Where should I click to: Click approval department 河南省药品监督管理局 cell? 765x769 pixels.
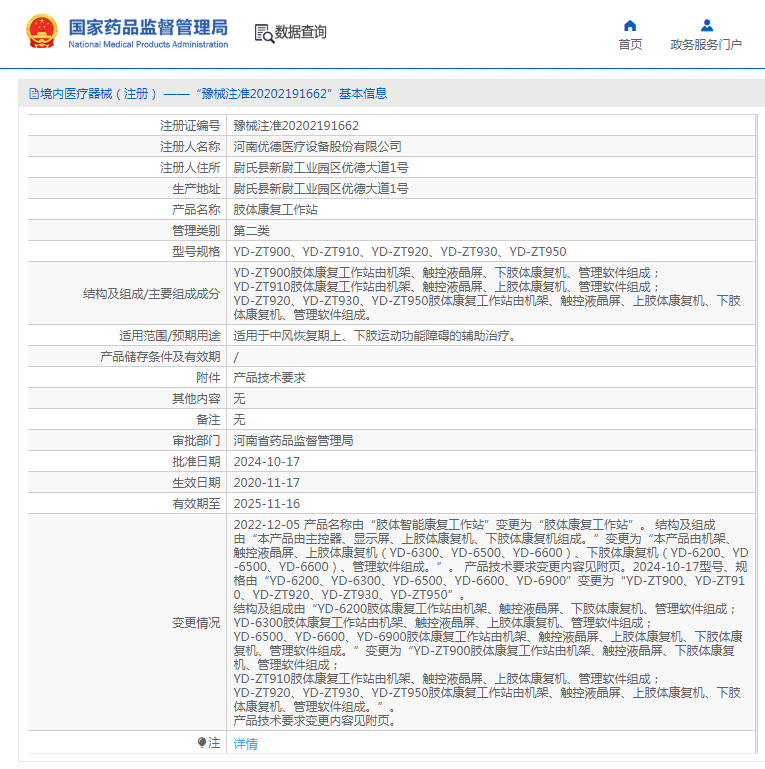click(490, 440)
